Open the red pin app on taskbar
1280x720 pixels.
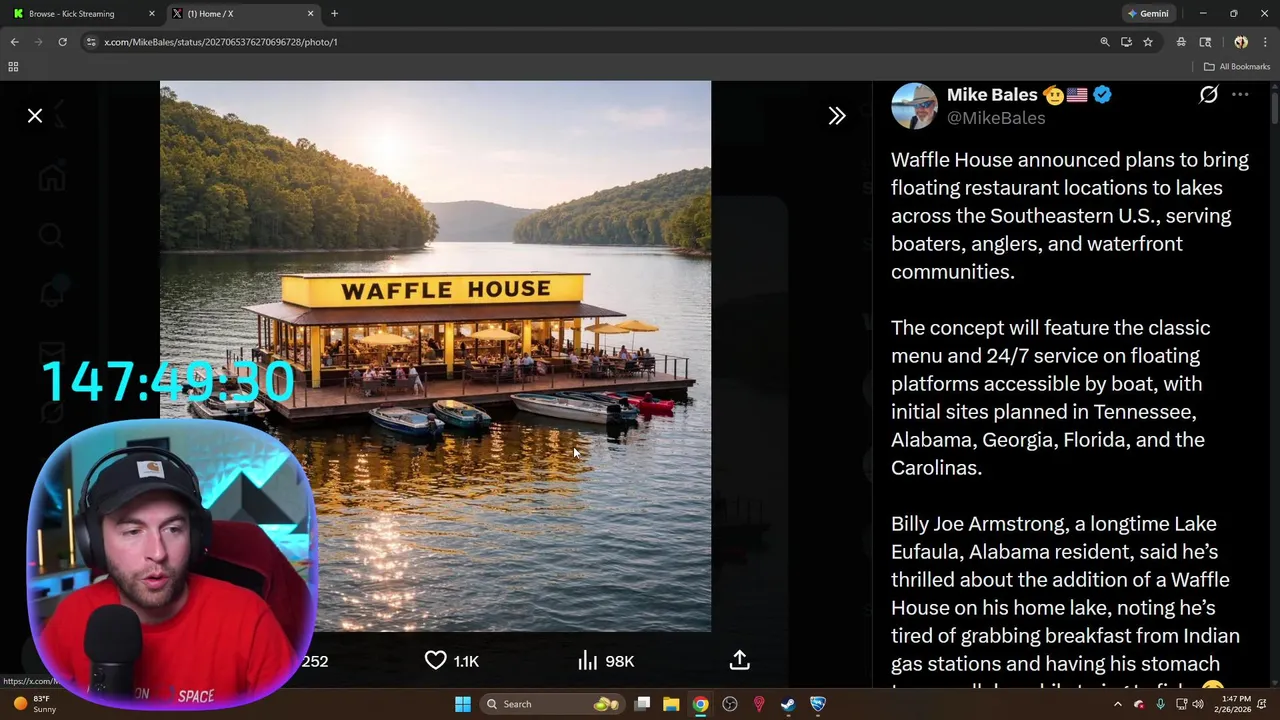click(759, 704)
